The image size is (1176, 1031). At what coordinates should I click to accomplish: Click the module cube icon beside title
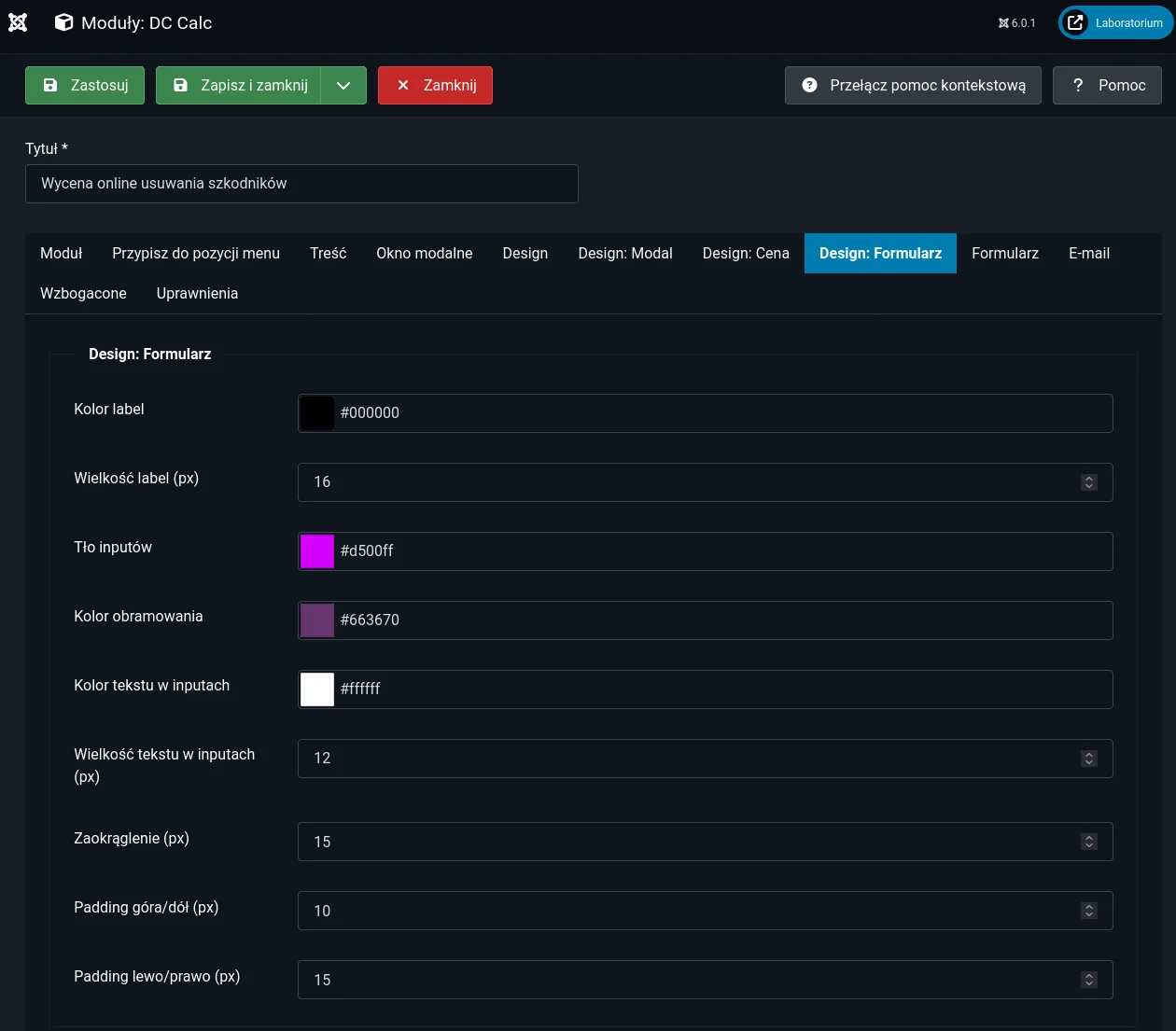click(x=63, y=22)
